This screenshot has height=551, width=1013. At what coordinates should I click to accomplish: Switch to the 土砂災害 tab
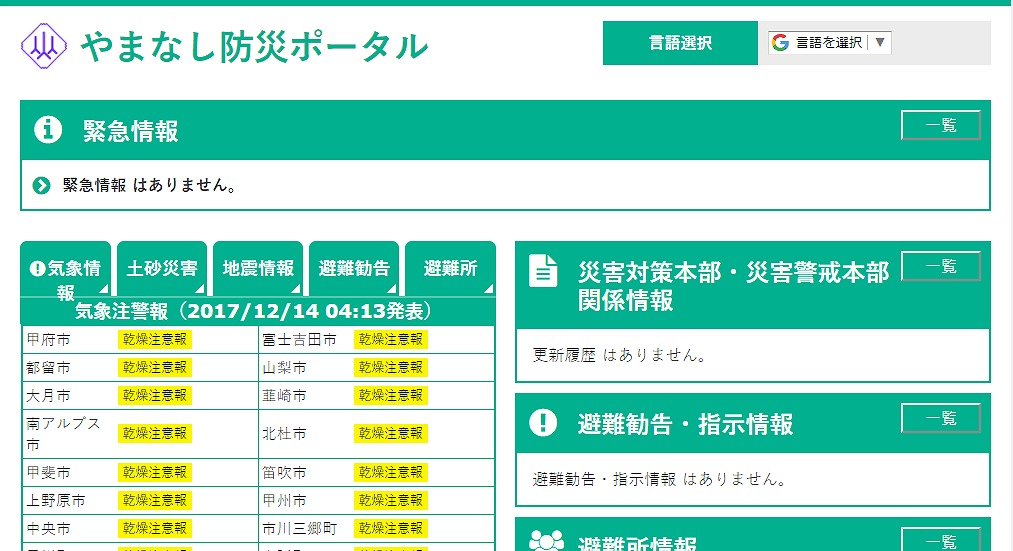coord(162,269)
